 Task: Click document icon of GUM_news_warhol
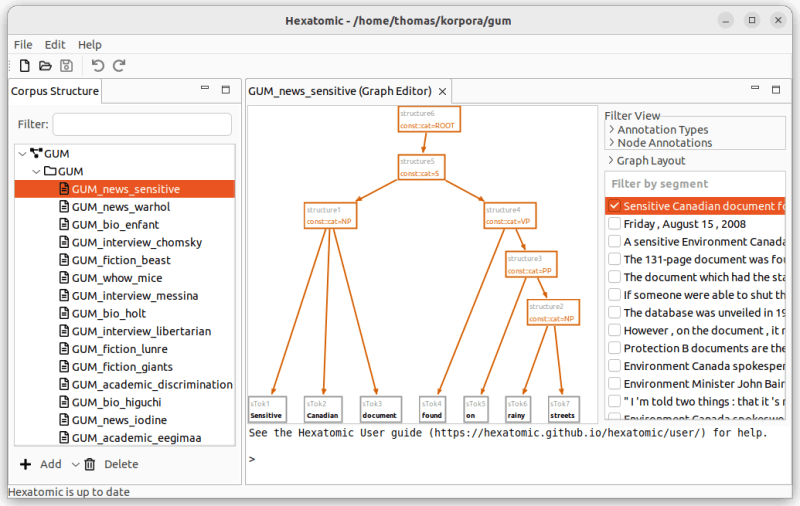point(64,207)
